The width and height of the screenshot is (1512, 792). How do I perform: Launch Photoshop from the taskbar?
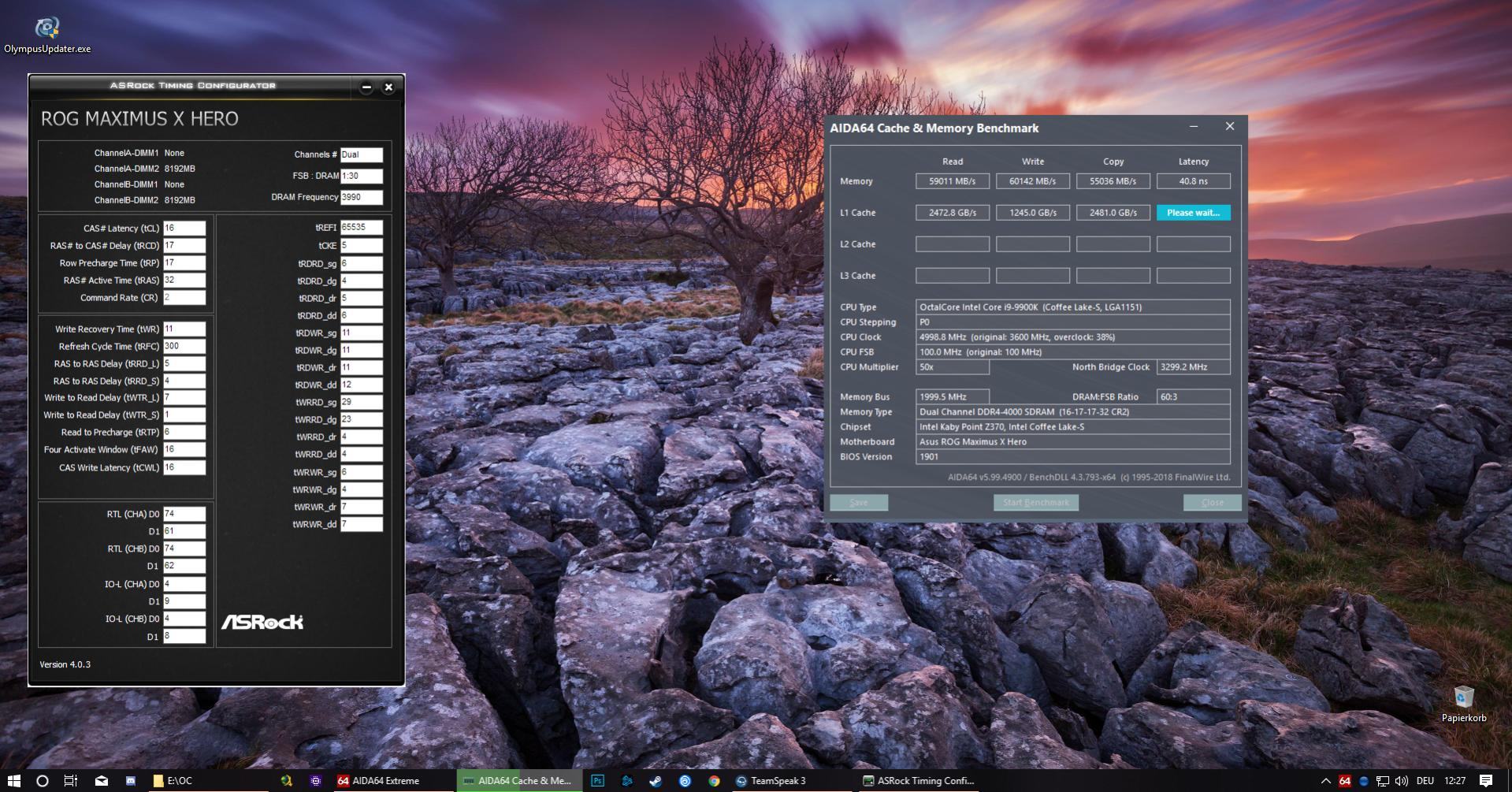pos(597,781)
